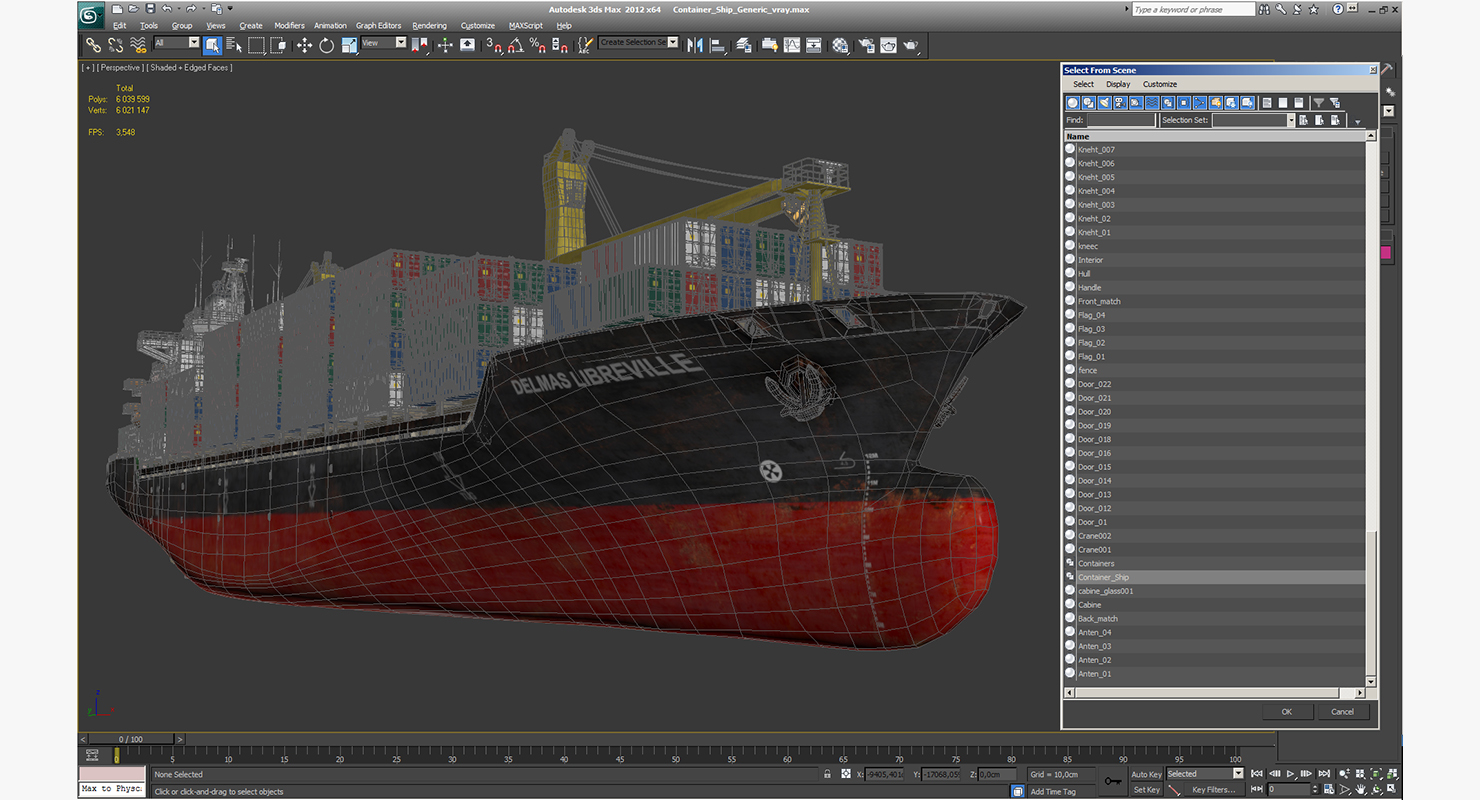This screenshot has height=800, width=1480.
Task: Click the Align tool icon
Action: 718,45
